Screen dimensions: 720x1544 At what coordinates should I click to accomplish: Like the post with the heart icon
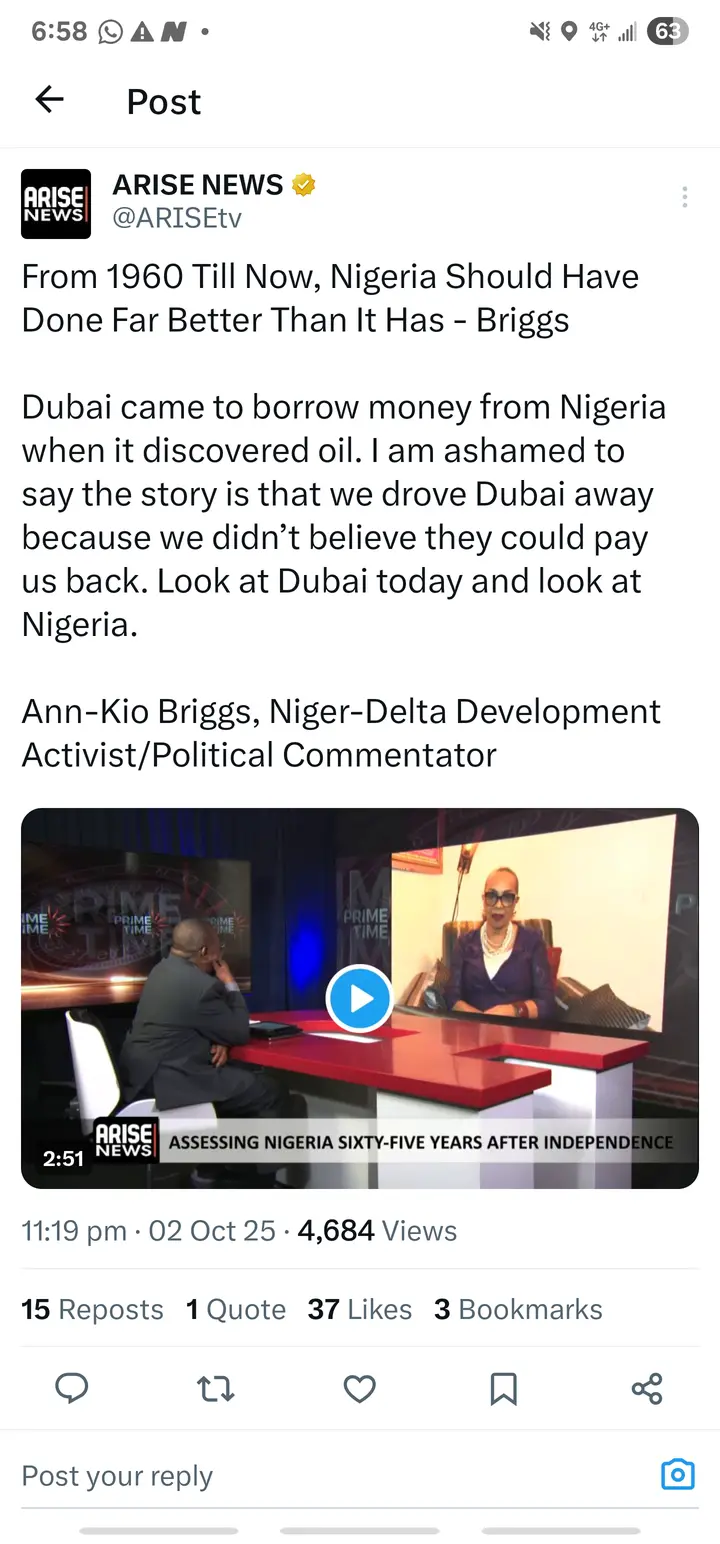[359, 1388]
